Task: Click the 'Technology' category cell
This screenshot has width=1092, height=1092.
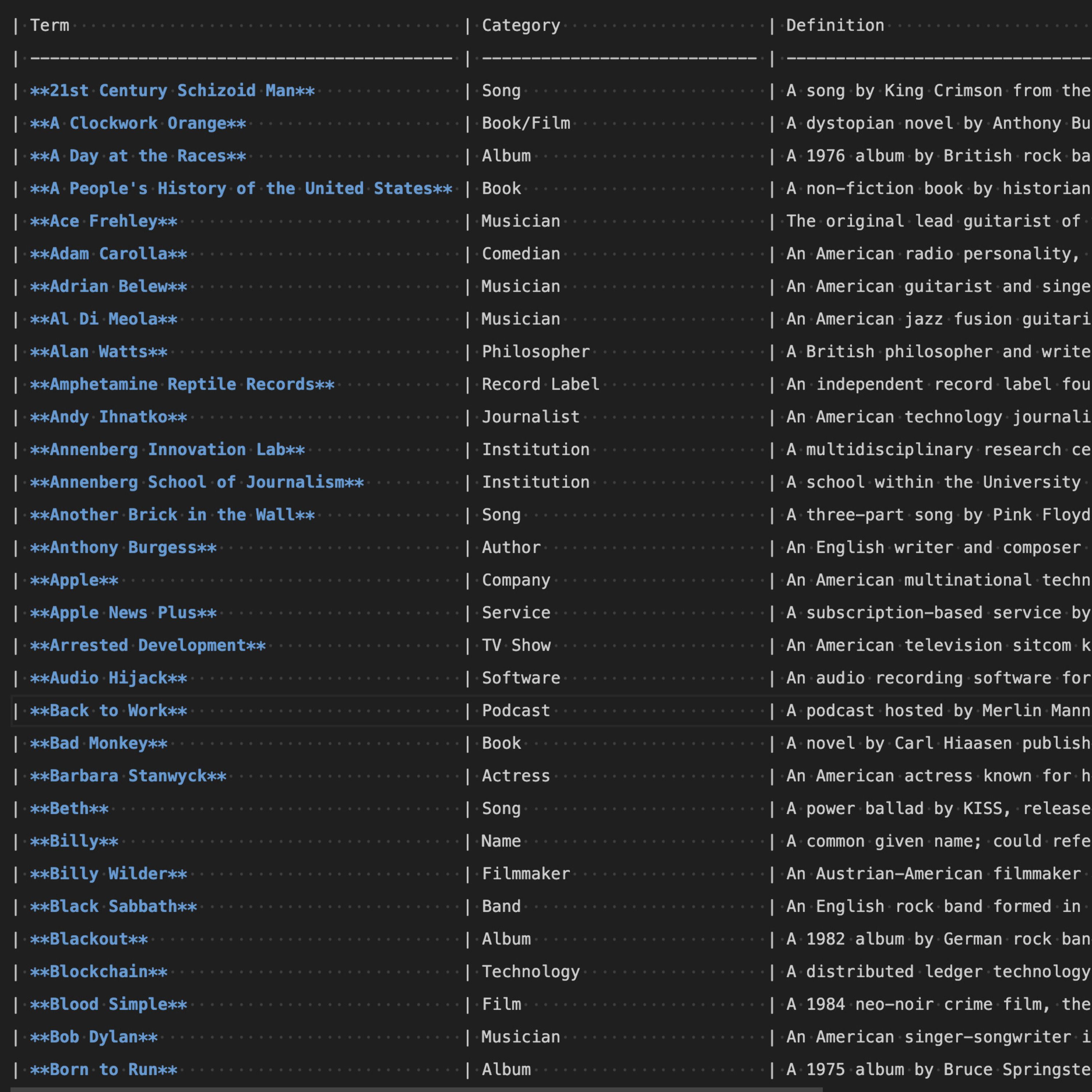Action: coord(531,972)
